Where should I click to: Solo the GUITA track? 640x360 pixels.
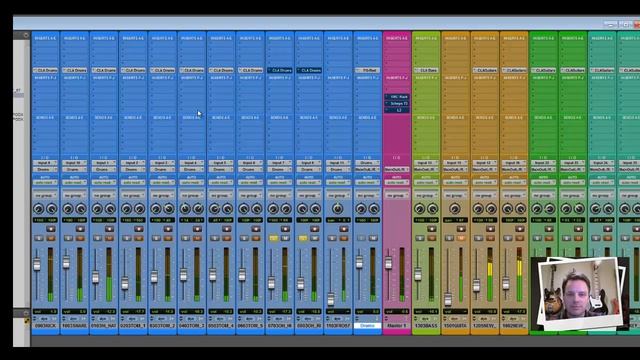pyautogui.click(x=449, y=238)
